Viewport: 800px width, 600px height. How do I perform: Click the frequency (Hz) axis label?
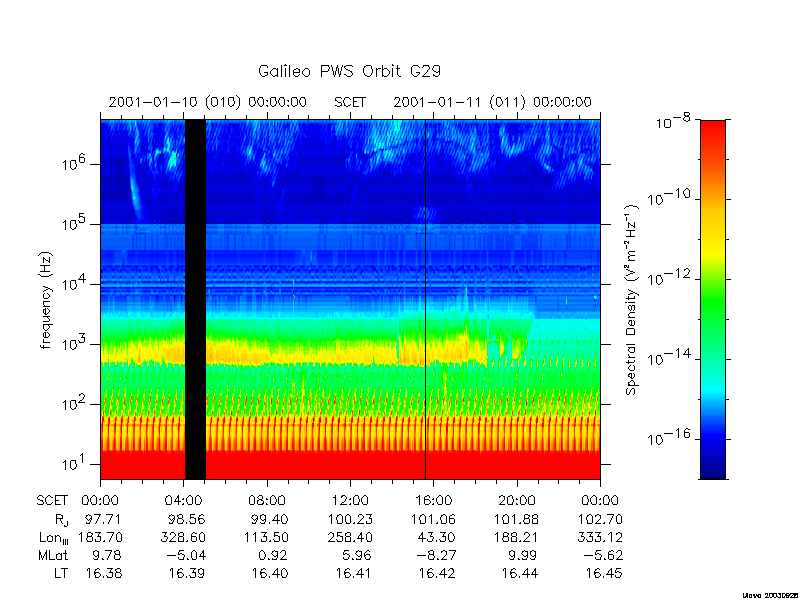46,300
